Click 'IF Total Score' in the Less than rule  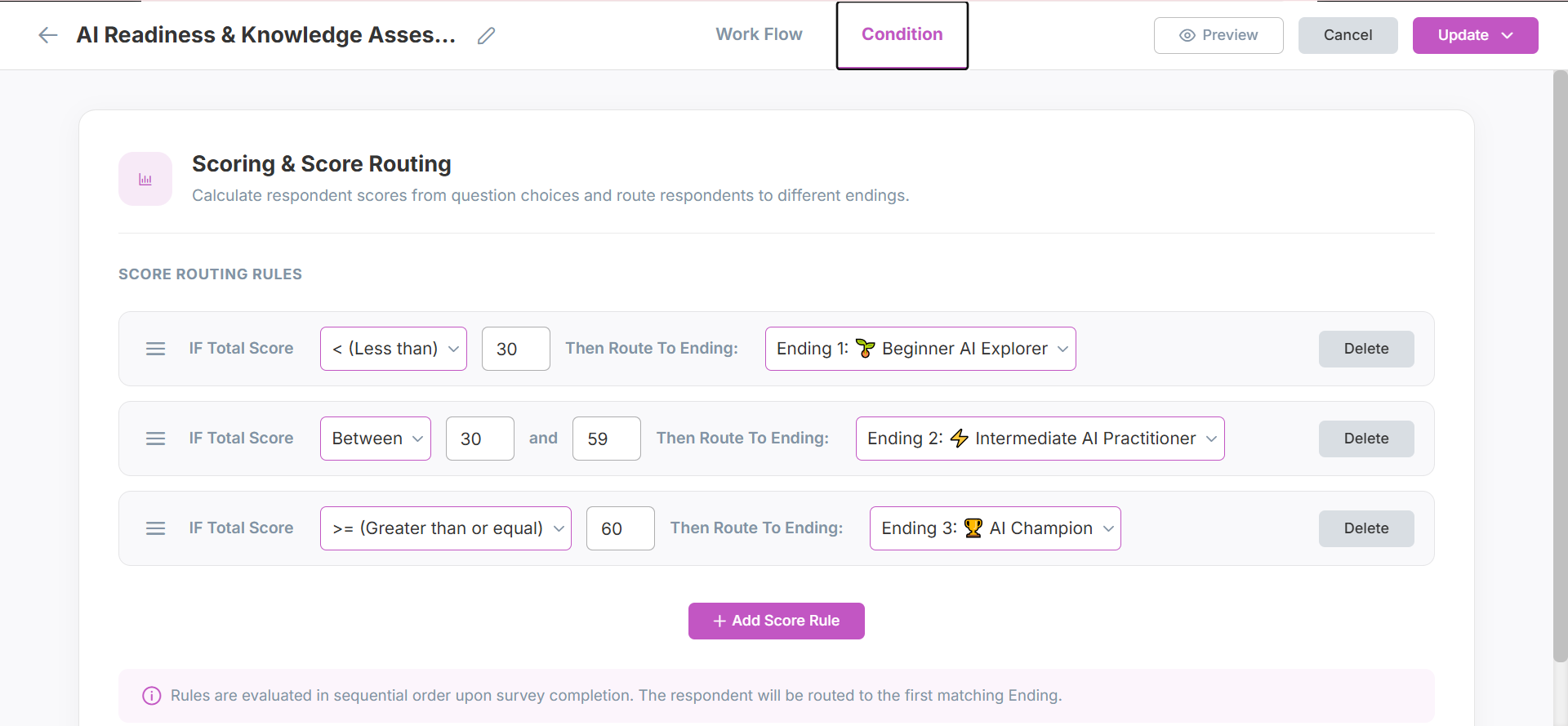click(x=241, y=349)
